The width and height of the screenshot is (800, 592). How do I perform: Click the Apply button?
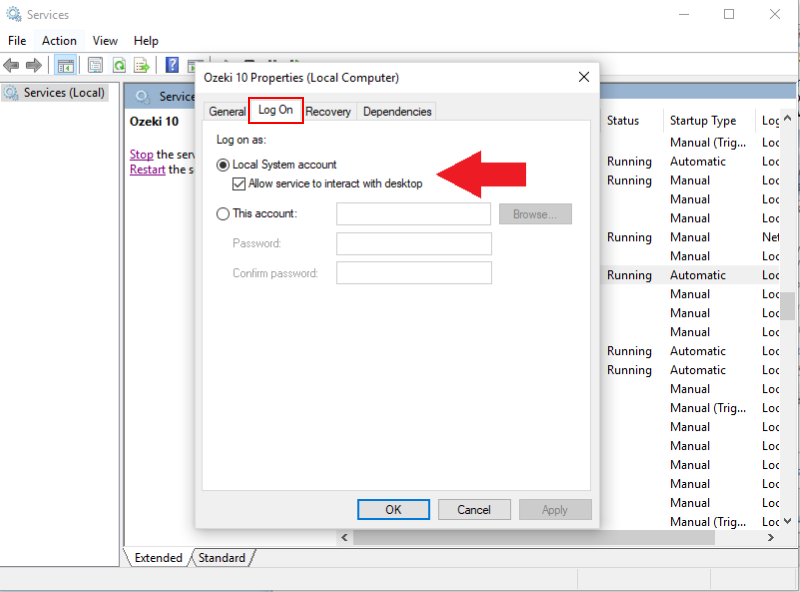pos(555,509)
